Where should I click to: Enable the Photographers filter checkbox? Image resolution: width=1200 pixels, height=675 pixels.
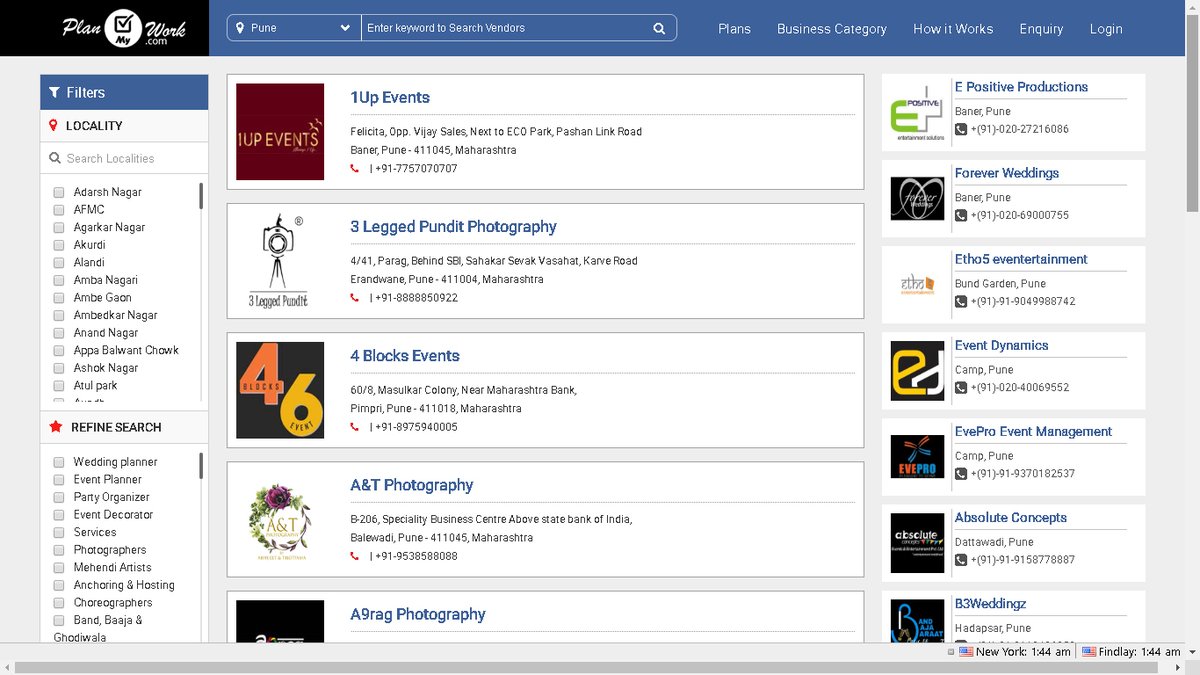coord(59,551)
